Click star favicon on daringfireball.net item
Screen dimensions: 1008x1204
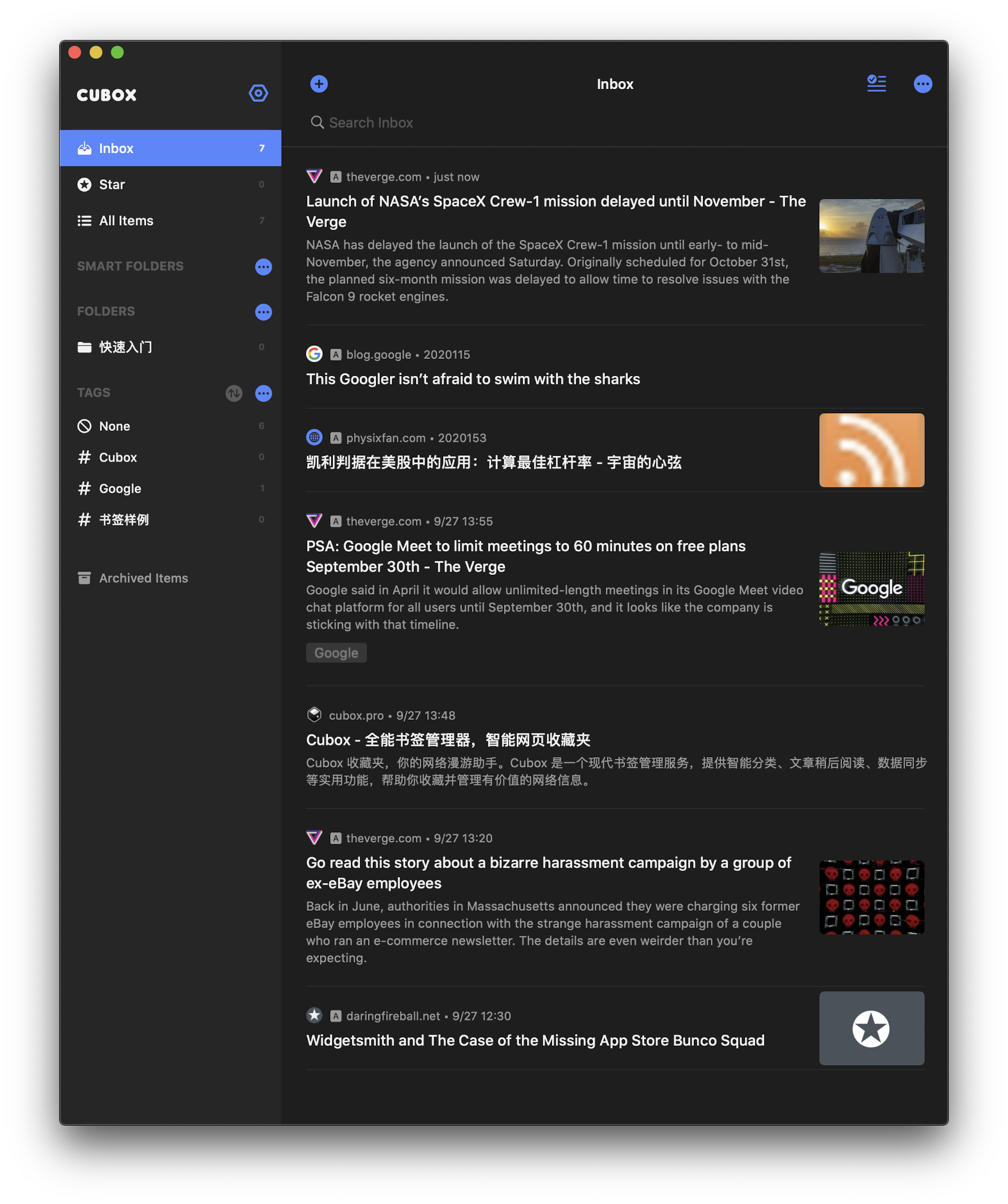[x=314, y=1015]
